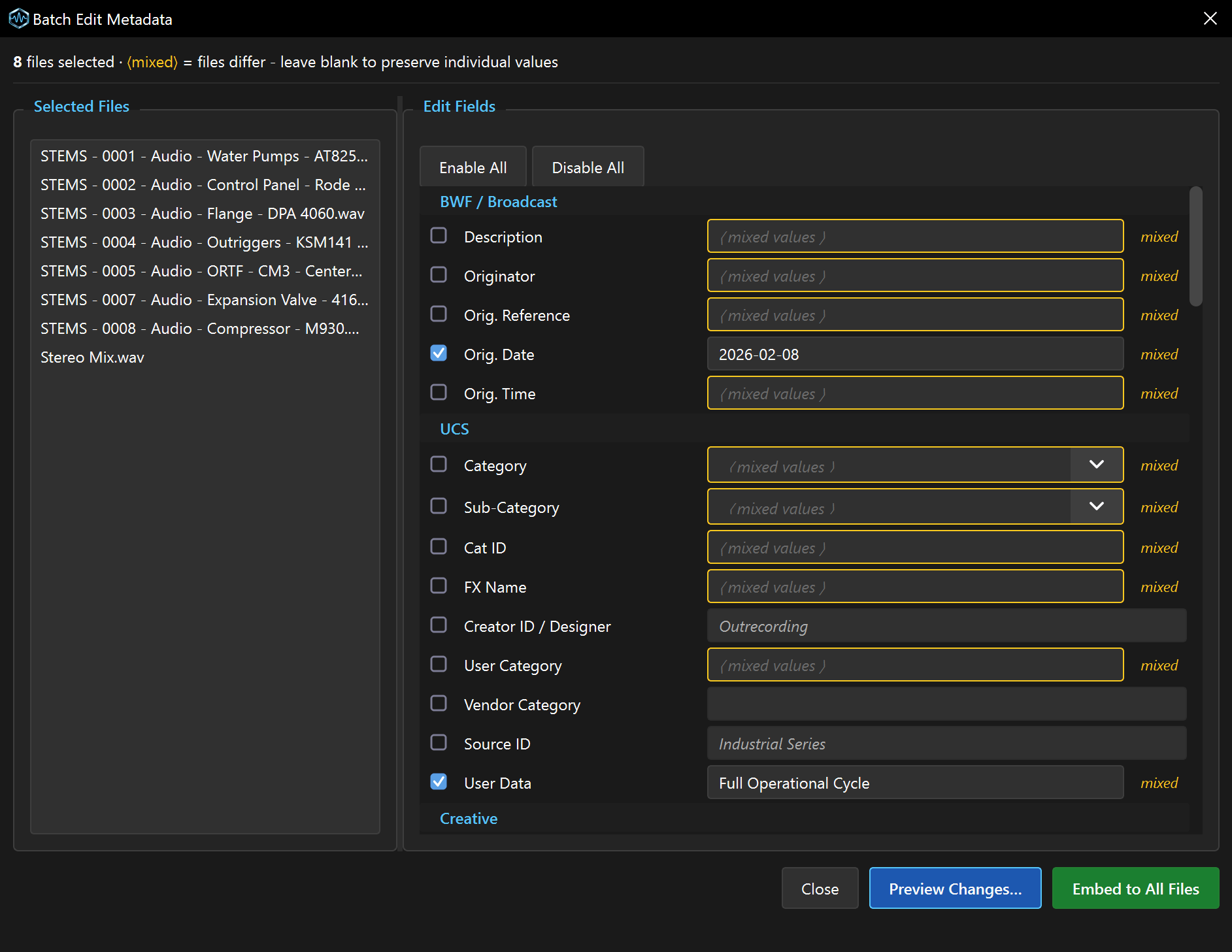Select file STEMS - 0005 ORTF CM3
Screen dimensions: 1232x952
click(x=205, y=271)
